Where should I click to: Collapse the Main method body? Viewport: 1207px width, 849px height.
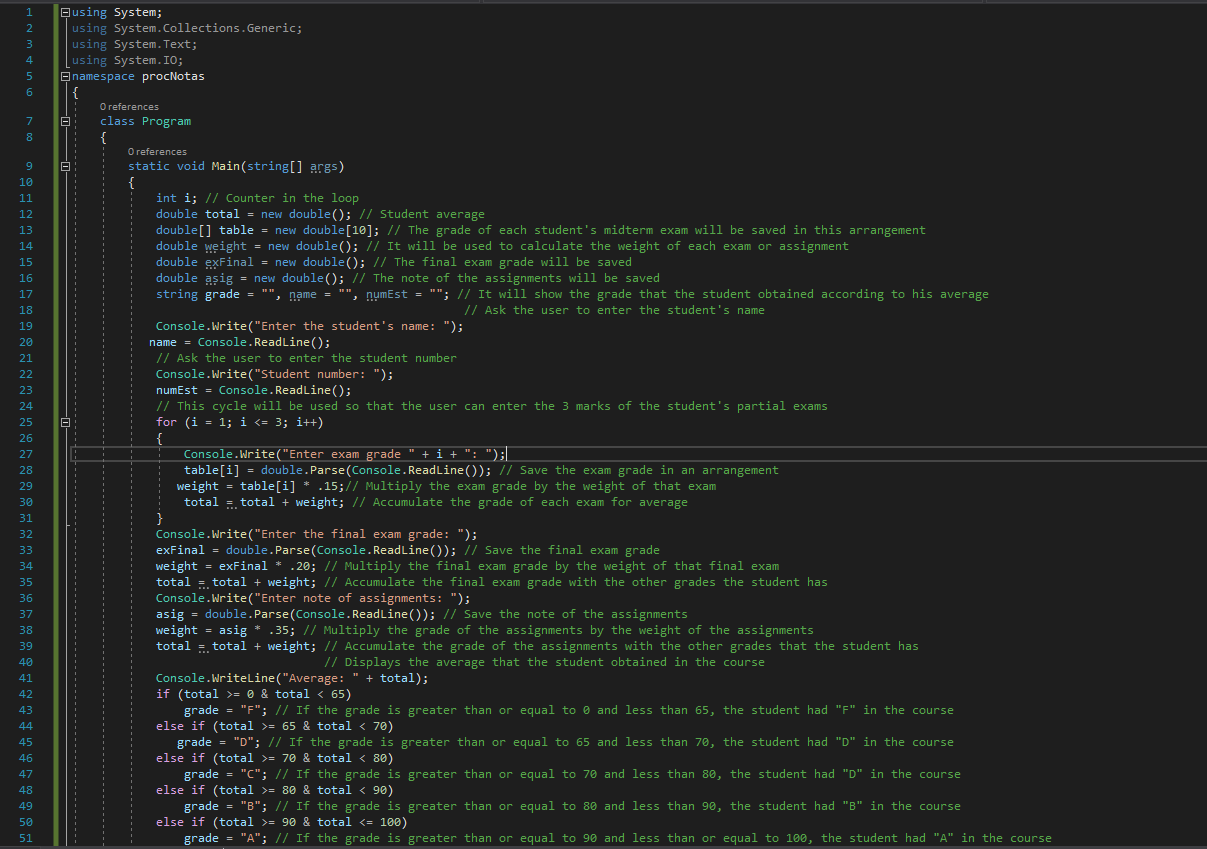pyautogui.click(x=65, y=166)
